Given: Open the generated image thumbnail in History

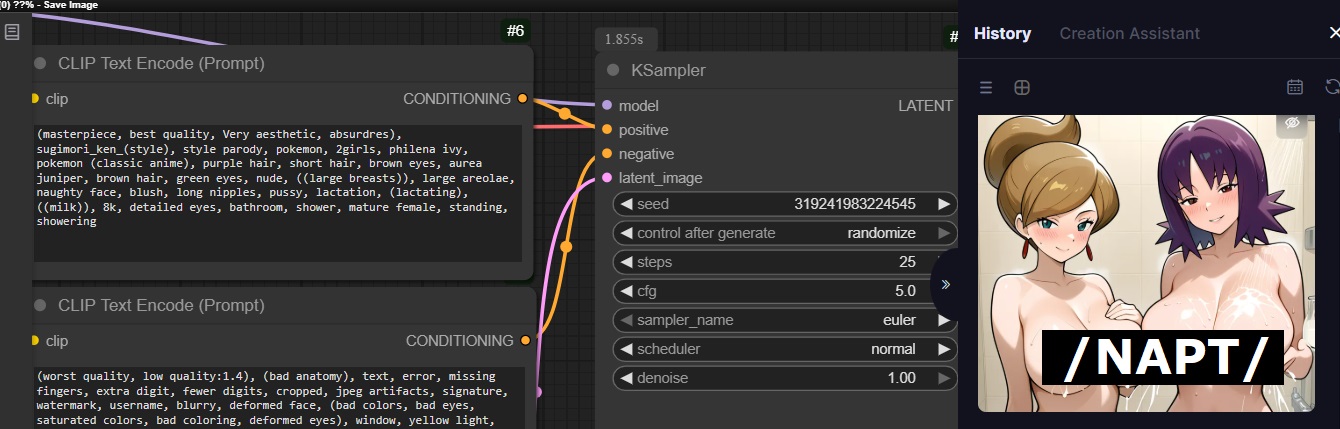Looking at the screenshot, I should [1147, 263].
